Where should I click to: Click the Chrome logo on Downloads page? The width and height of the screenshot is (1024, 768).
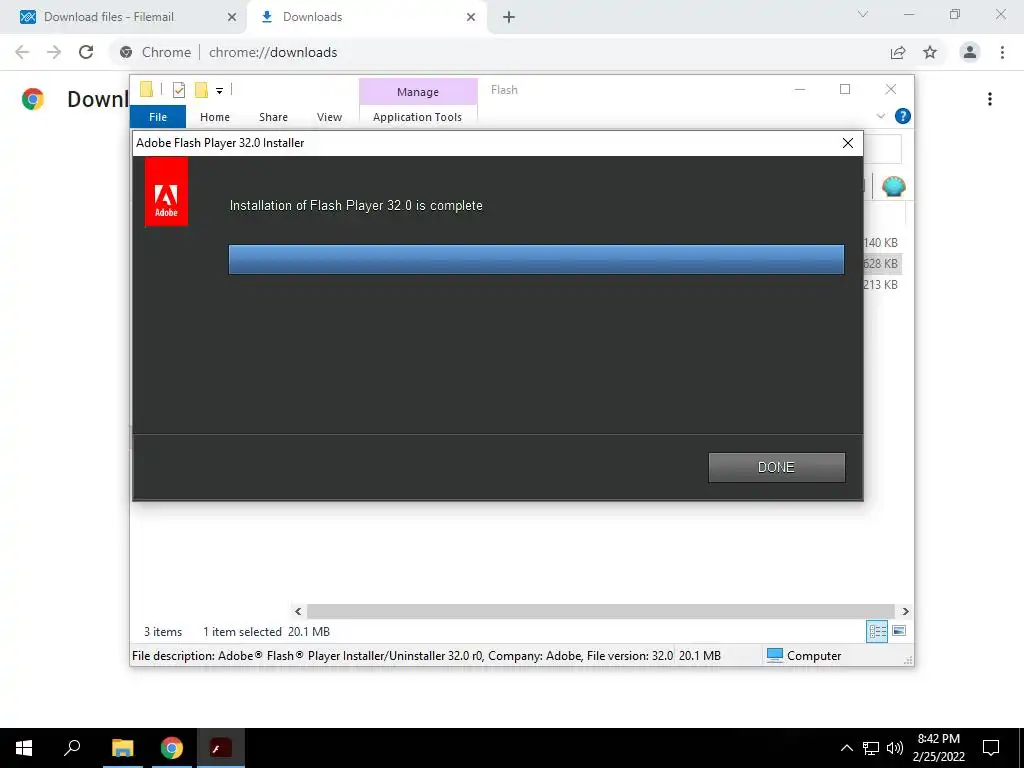(x=33, y=99)
